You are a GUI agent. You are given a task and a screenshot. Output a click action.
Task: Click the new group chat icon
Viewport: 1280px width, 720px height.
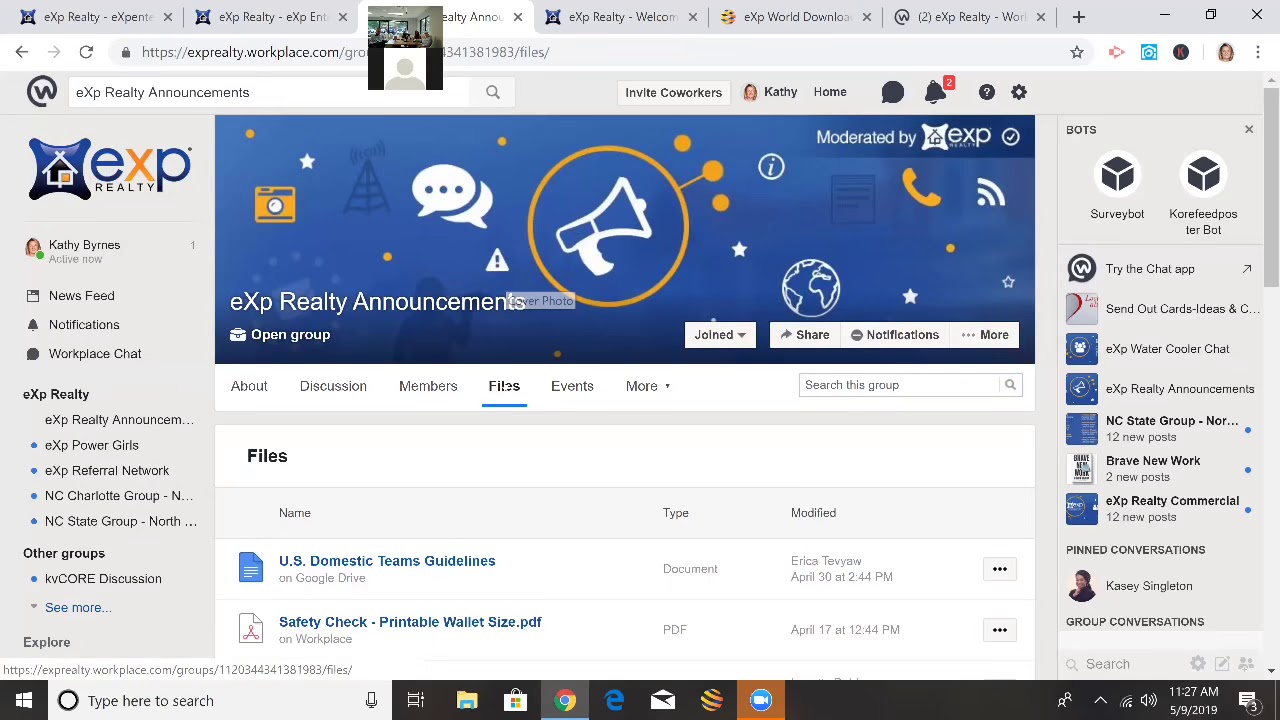pos(1246,663)
